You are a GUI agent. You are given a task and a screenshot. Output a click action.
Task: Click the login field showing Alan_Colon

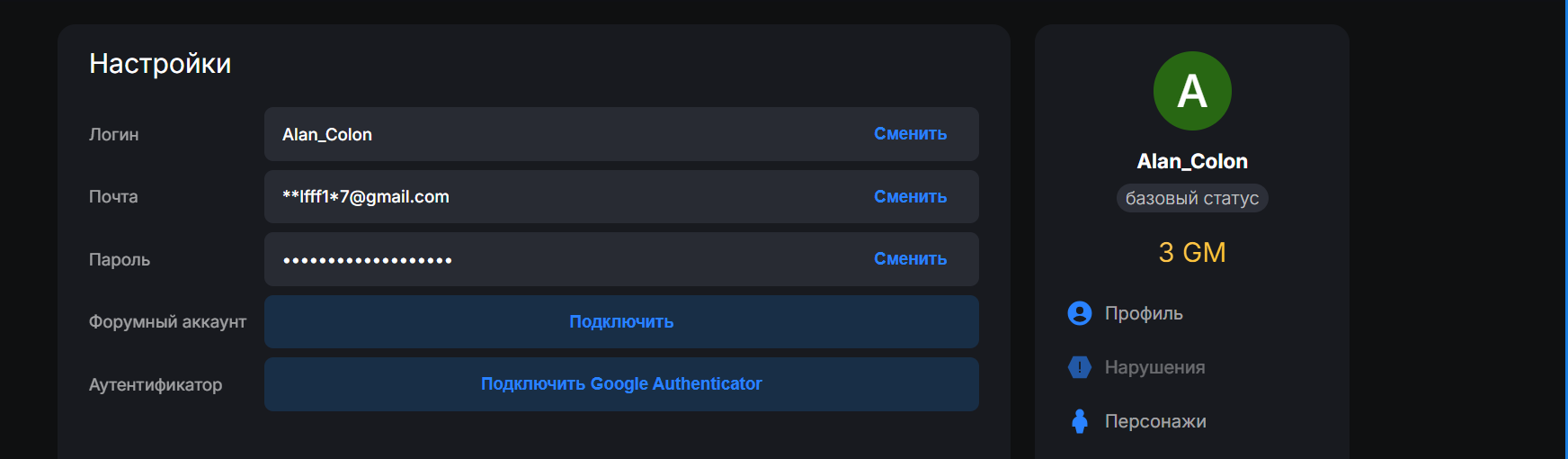(x=621, y=134)
